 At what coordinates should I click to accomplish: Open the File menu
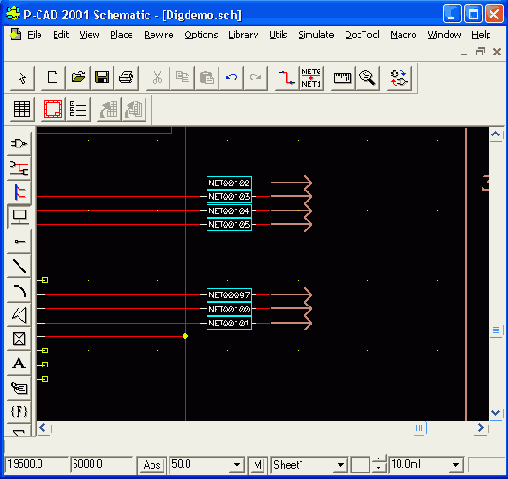34,35
